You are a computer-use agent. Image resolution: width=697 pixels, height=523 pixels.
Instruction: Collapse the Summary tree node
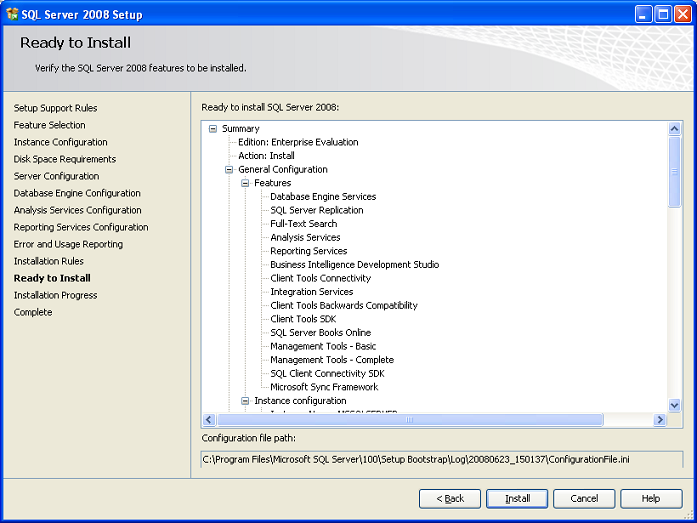coord(213,129)
